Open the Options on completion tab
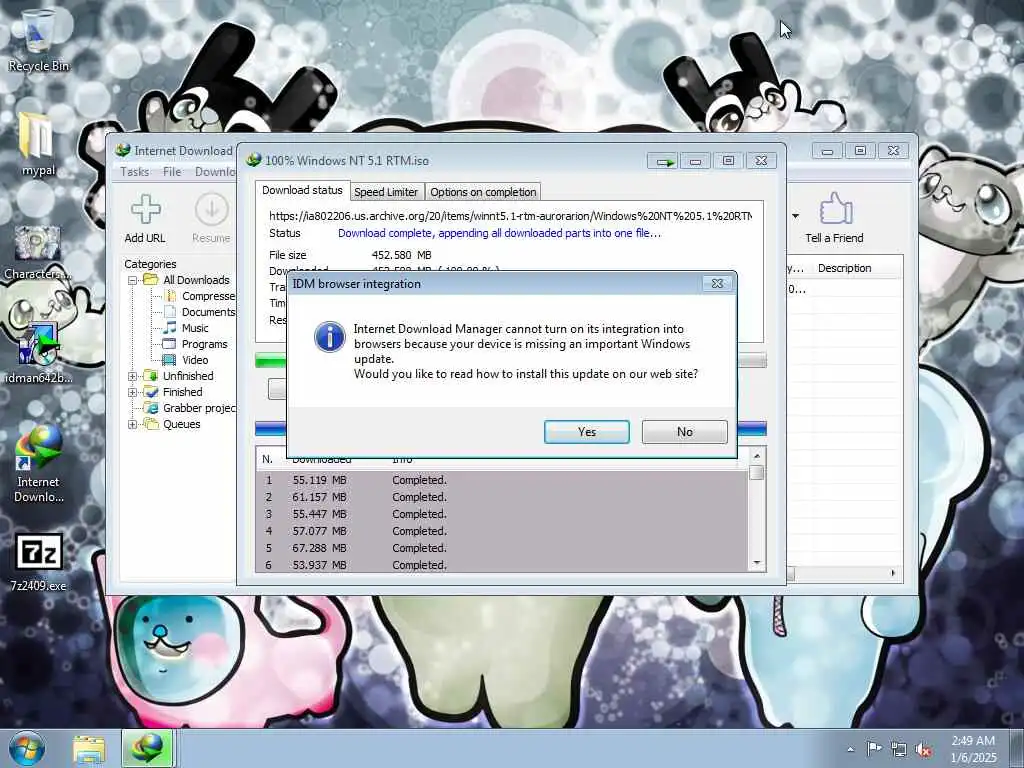 pyautogui.click(x=483, y=192)
